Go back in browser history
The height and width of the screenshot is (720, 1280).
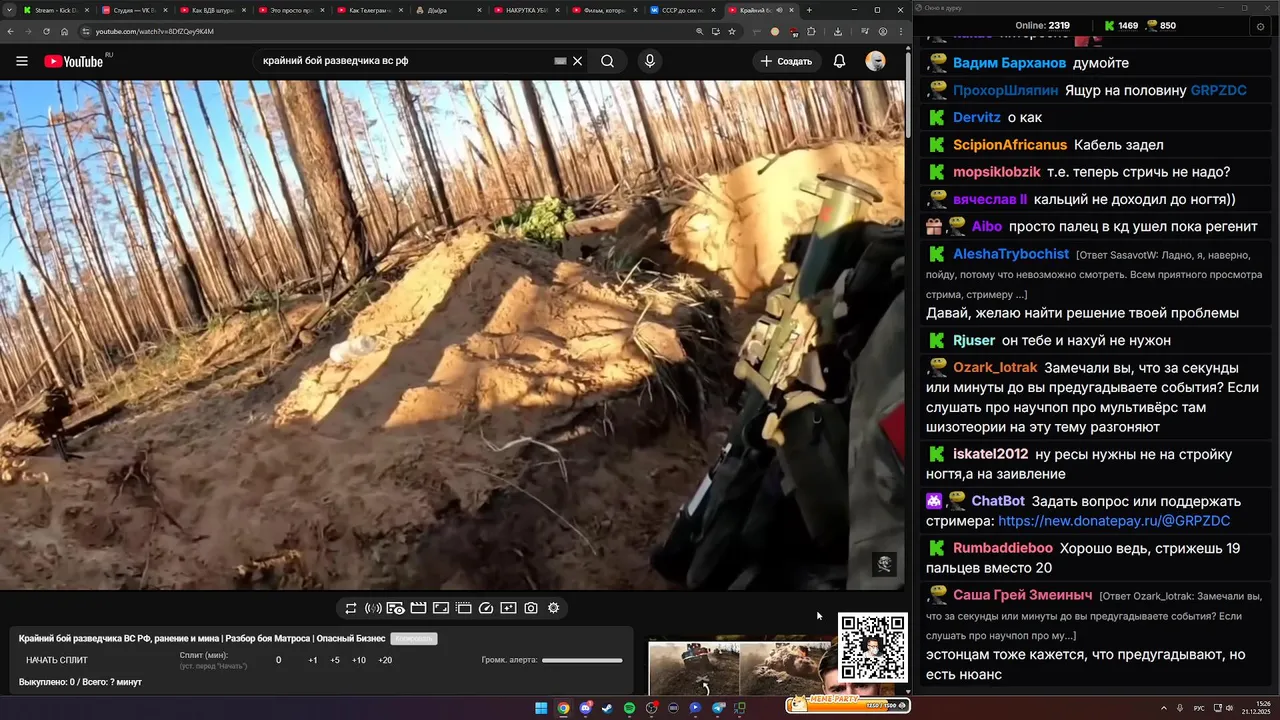(11, 31)
